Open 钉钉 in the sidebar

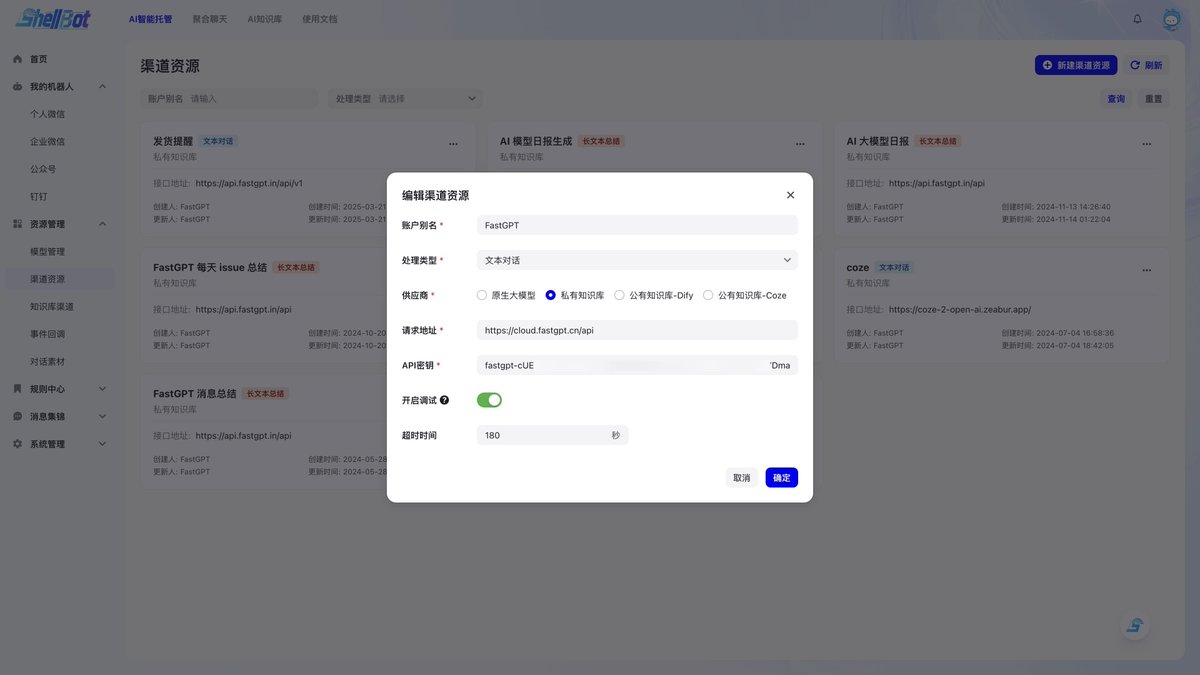[x=60, y=197]
